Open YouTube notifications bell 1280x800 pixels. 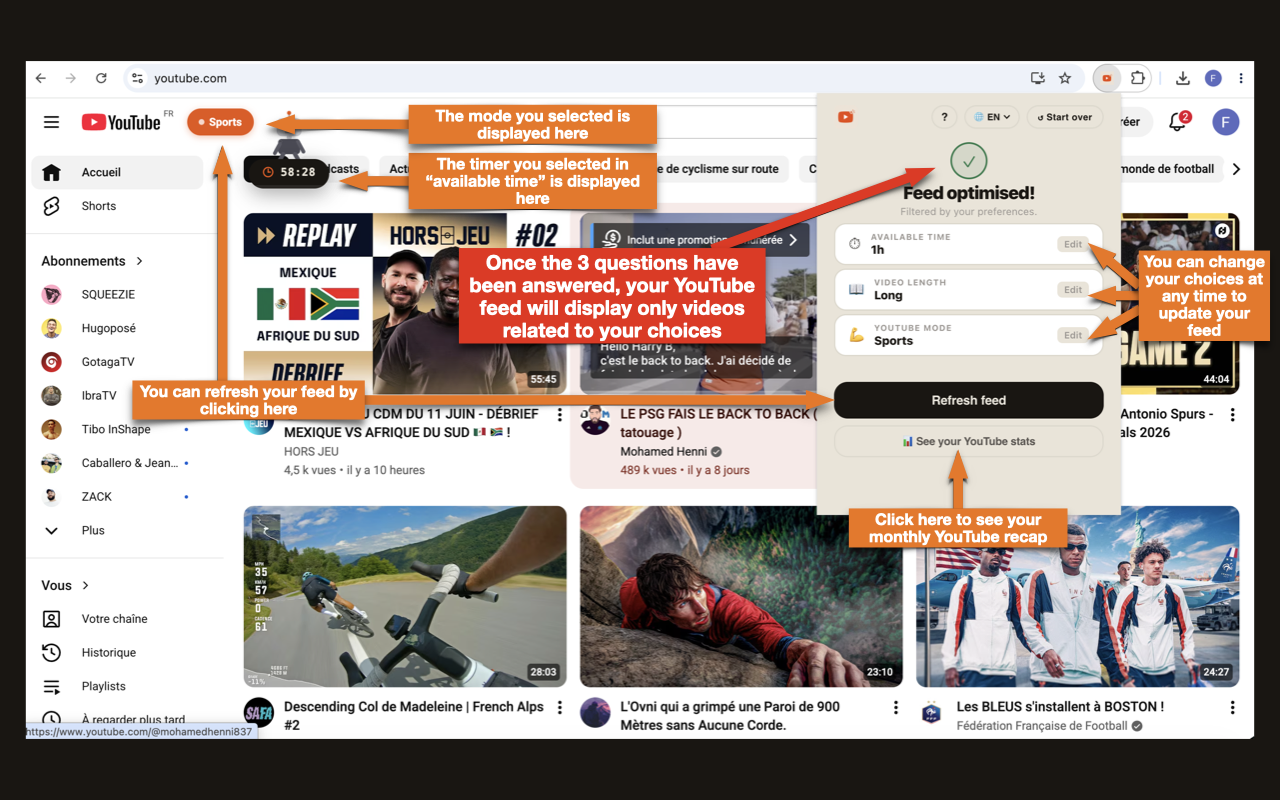tap(1178, 122)
